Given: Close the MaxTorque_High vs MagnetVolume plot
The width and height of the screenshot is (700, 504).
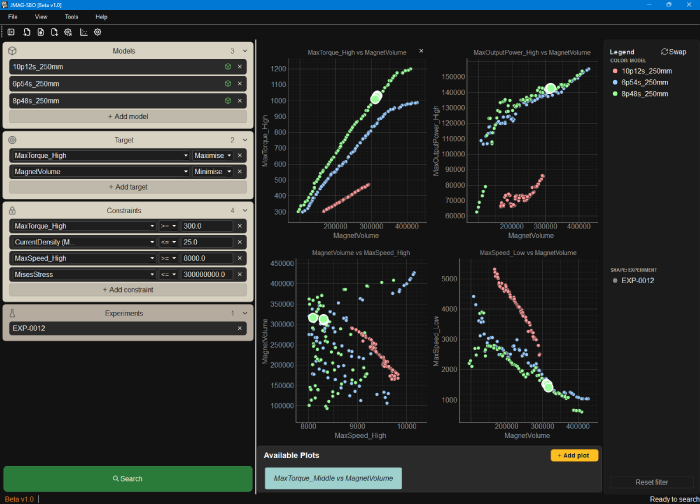Looking at the screenshot, I should (x=421, y=51).
